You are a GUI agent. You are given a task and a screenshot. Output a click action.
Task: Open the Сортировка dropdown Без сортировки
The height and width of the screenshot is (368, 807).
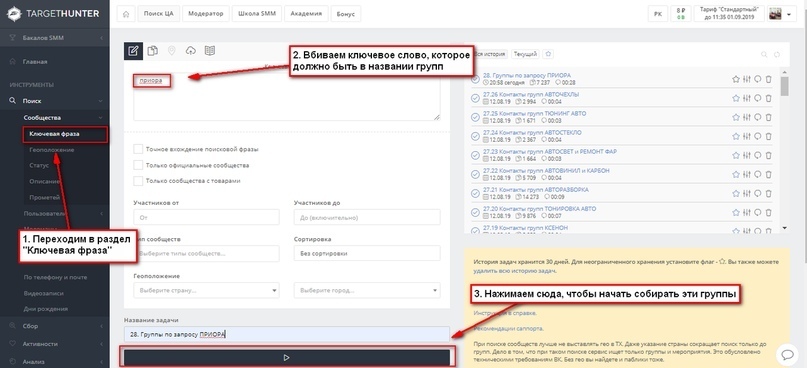pyautogui.click(x=367, y=253)
